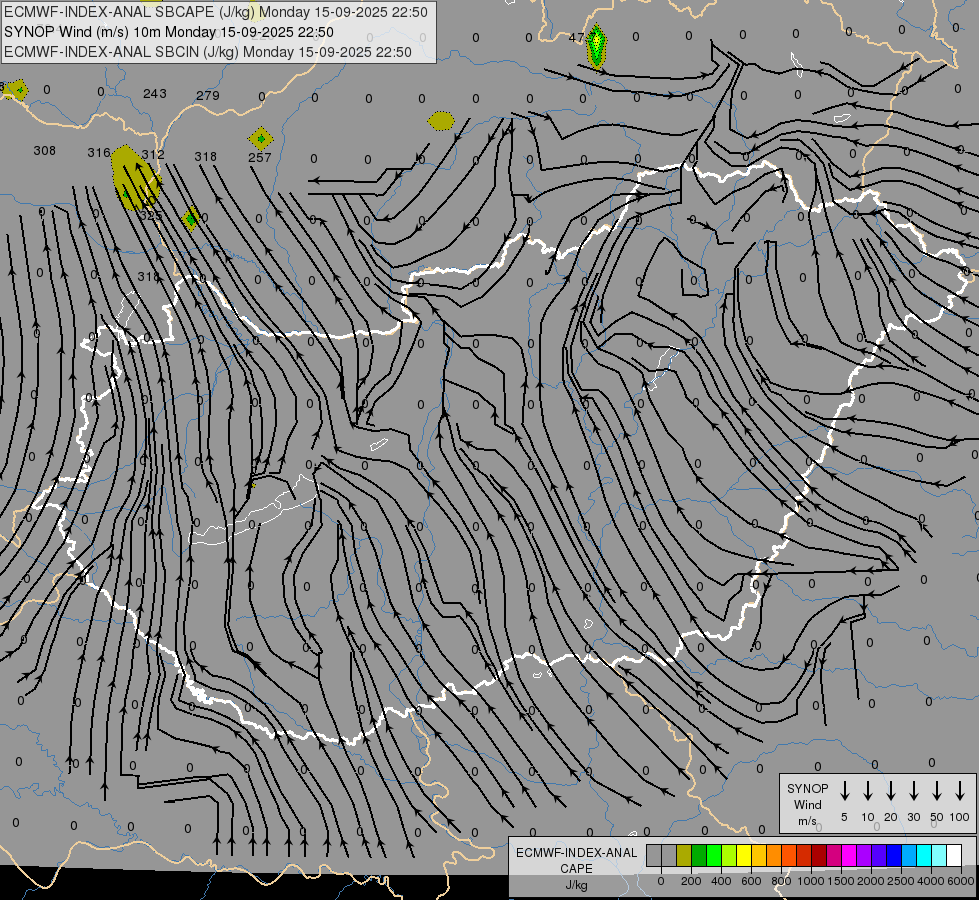Click the bright green CAPE legend swatch
Viewport: 979px width, 900px height.
click(x=714, y=855)
